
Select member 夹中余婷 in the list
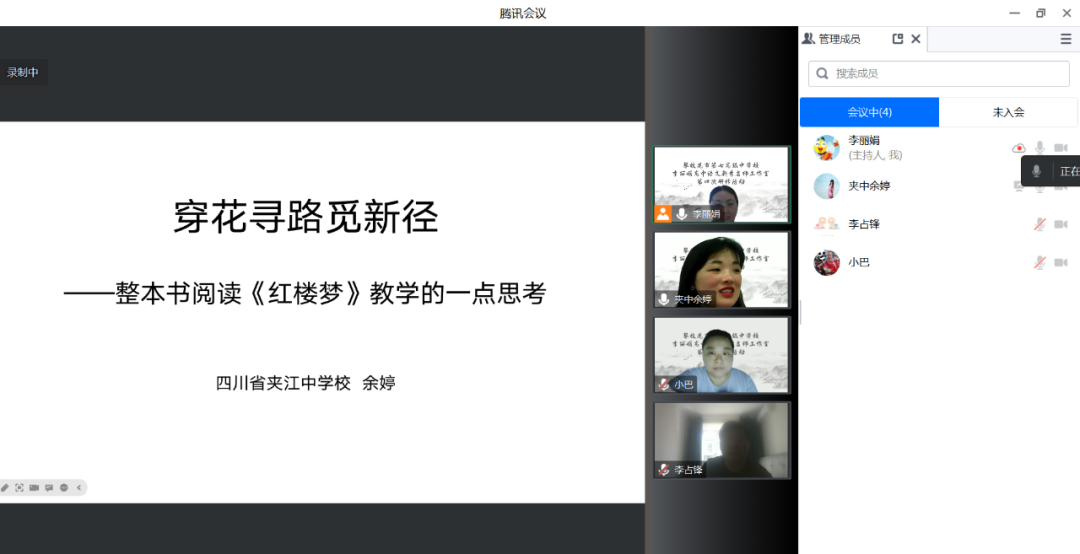(x=869, y=186)
